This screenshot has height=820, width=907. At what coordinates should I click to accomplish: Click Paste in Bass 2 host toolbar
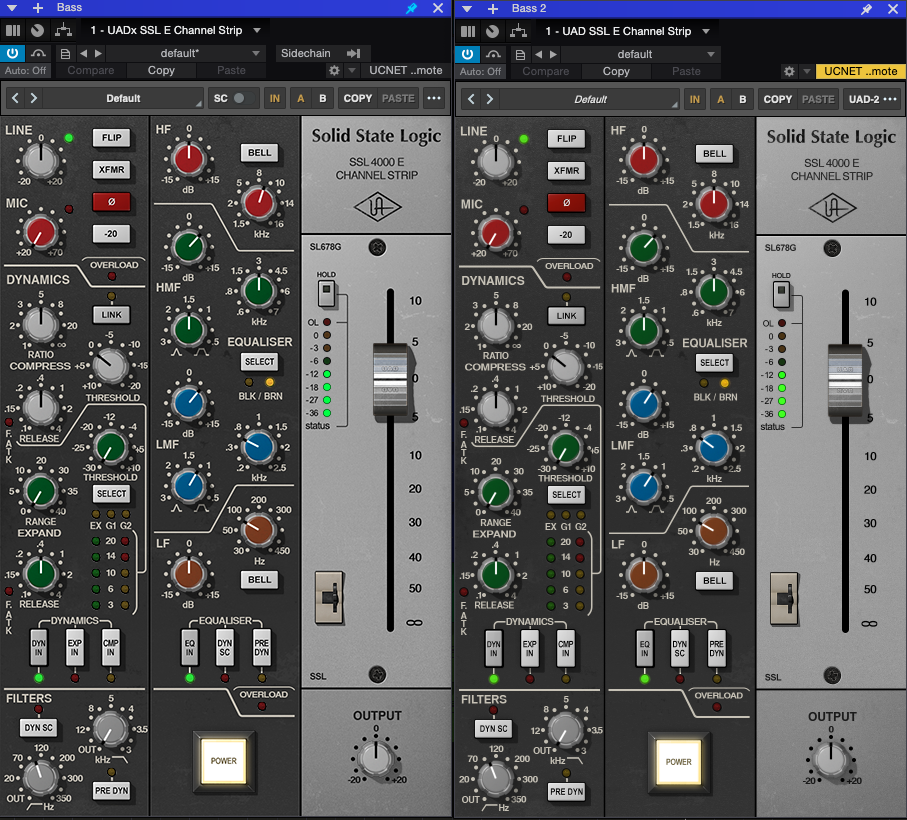point(686,72)
